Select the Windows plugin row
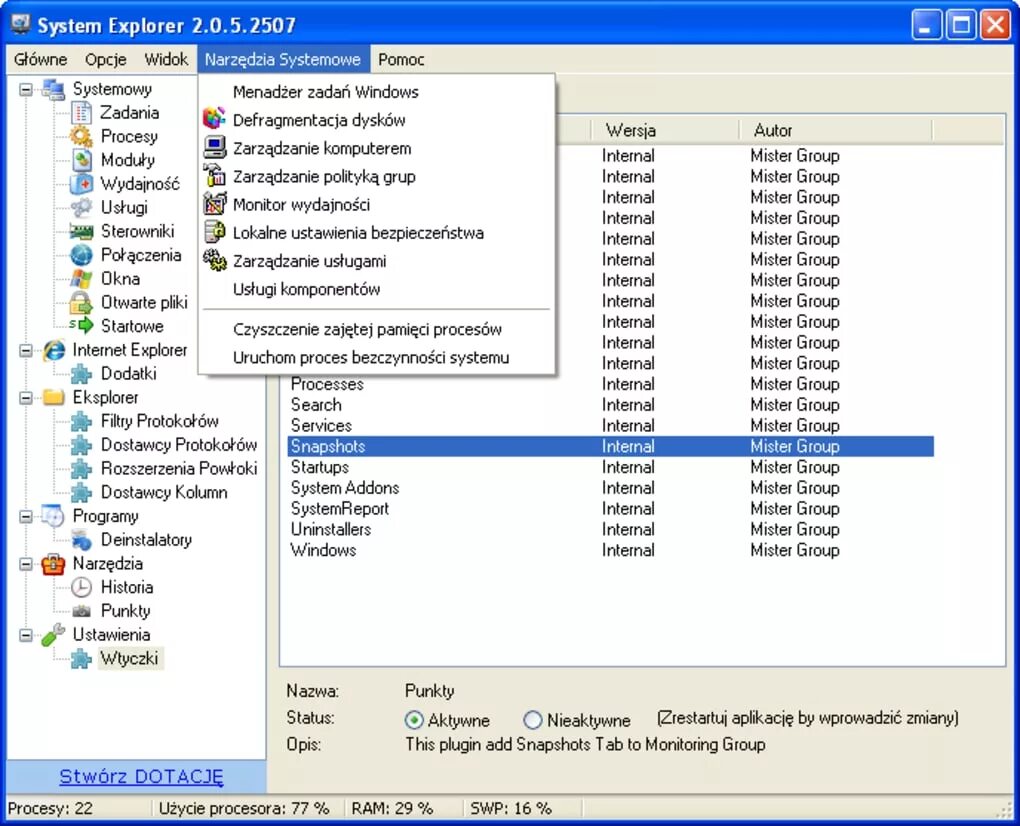The width and height of the screenshot is (1020, 826). [x=610, y=550]
